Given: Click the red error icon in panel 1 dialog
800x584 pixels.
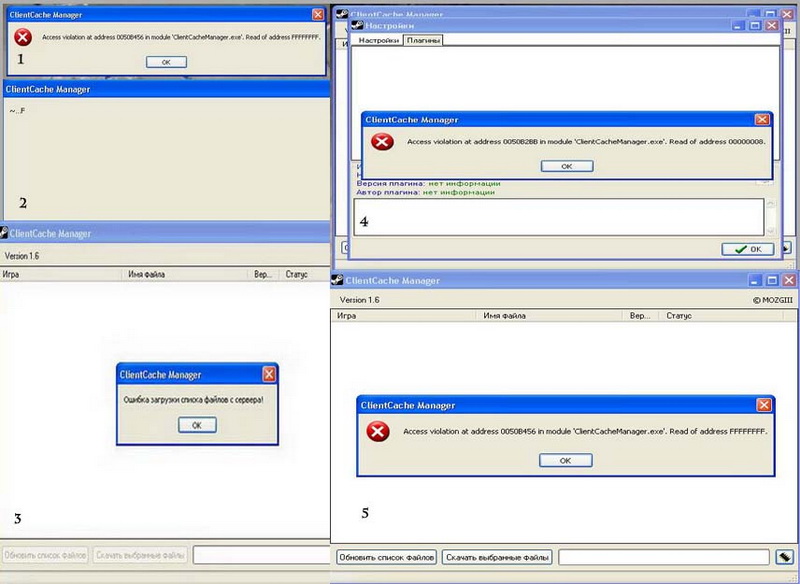Looking at the screenshot, I should click(x=22, y=37).
